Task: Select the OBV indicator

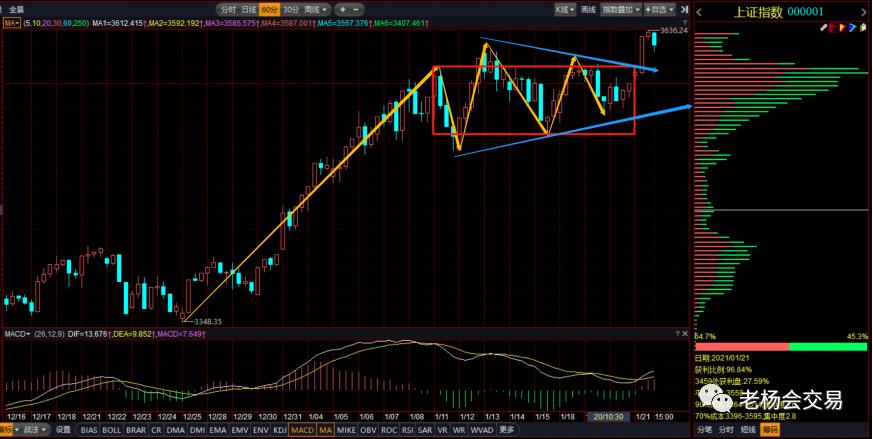Action: pyautogui.click(x=368, y=430)
